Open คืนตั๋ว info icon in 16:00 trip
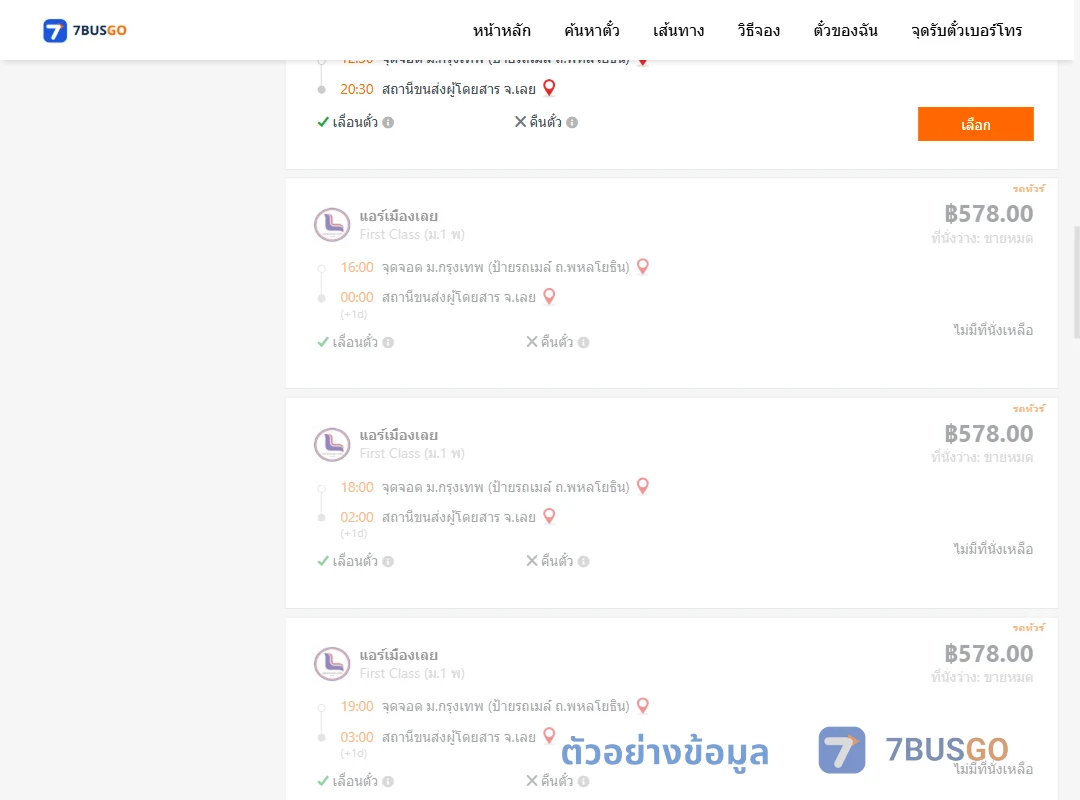 (583, 342)
